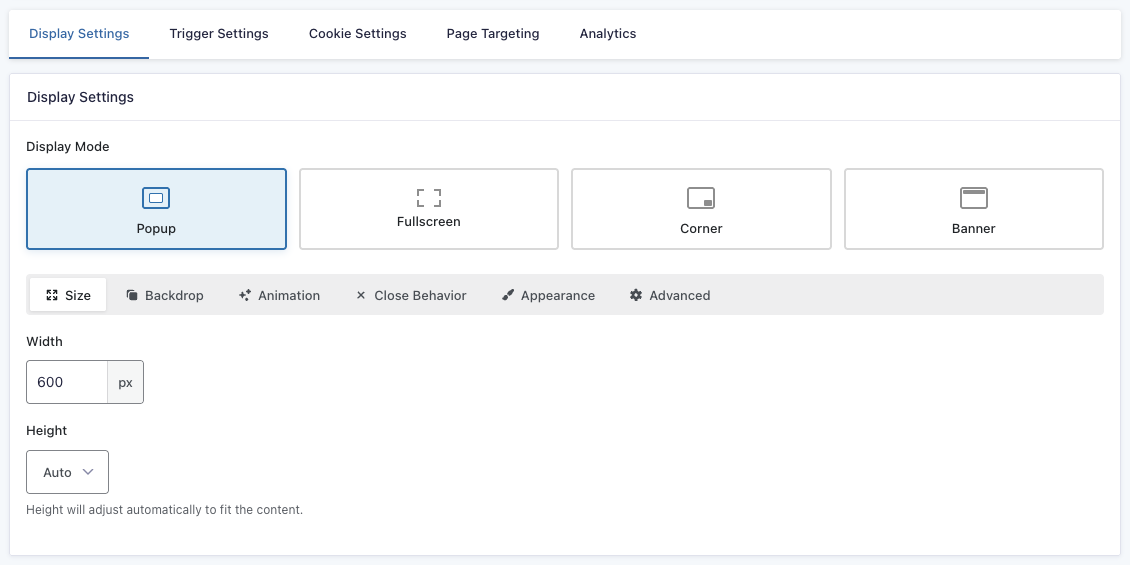Click the Height field label
Screen dimensions: 1130x565
coord(46,430)
